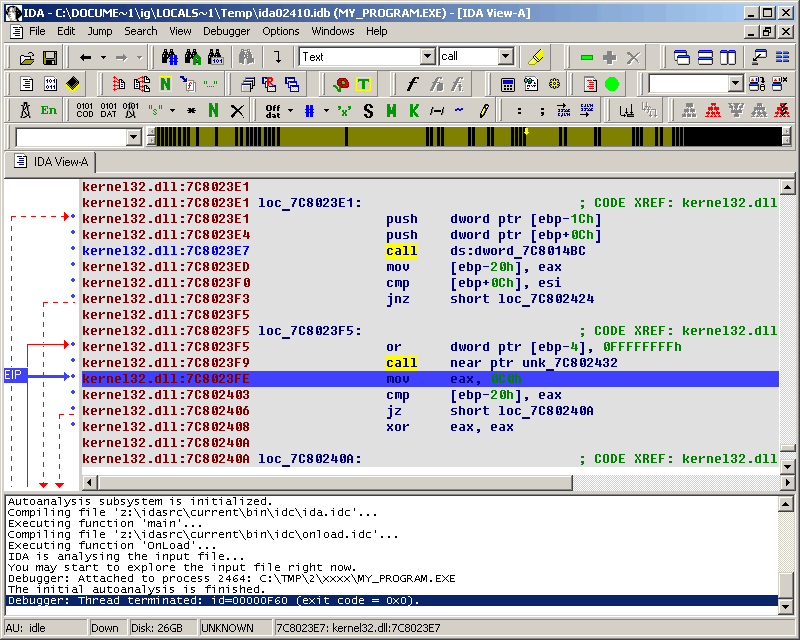Open the calculator tool icon
The height and width of the screenshot is (640, 800).
tap(508, 84)
